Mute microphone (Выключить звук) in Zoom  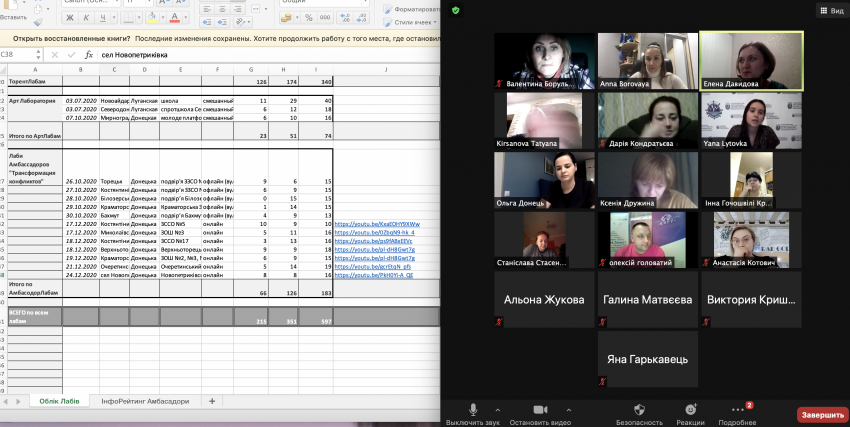tap(473, 415)
